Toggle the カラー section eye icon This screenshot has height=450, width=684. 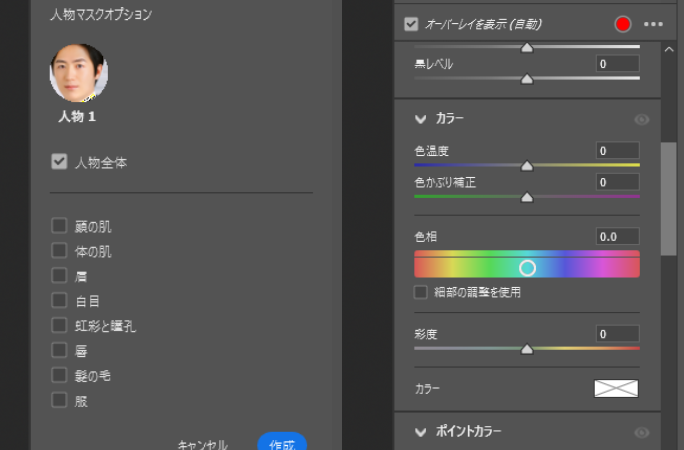pyautogui.click(x=642, y=119)
